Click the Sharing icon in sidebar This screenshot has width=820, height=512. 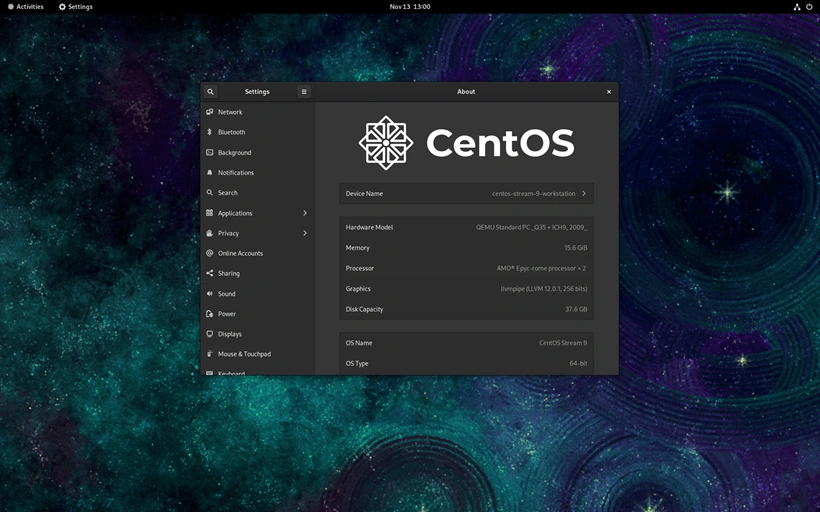point(209,273)
